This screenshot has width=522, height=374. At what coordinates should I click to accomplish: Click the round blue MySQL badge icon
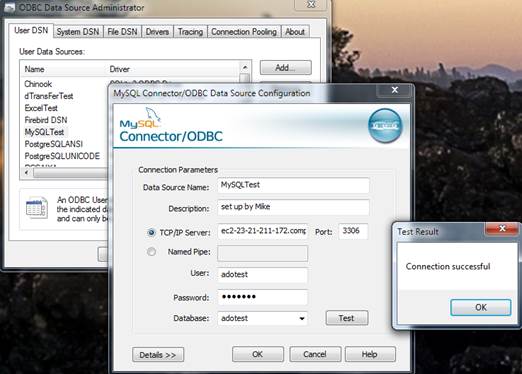(x=385, y=126)
